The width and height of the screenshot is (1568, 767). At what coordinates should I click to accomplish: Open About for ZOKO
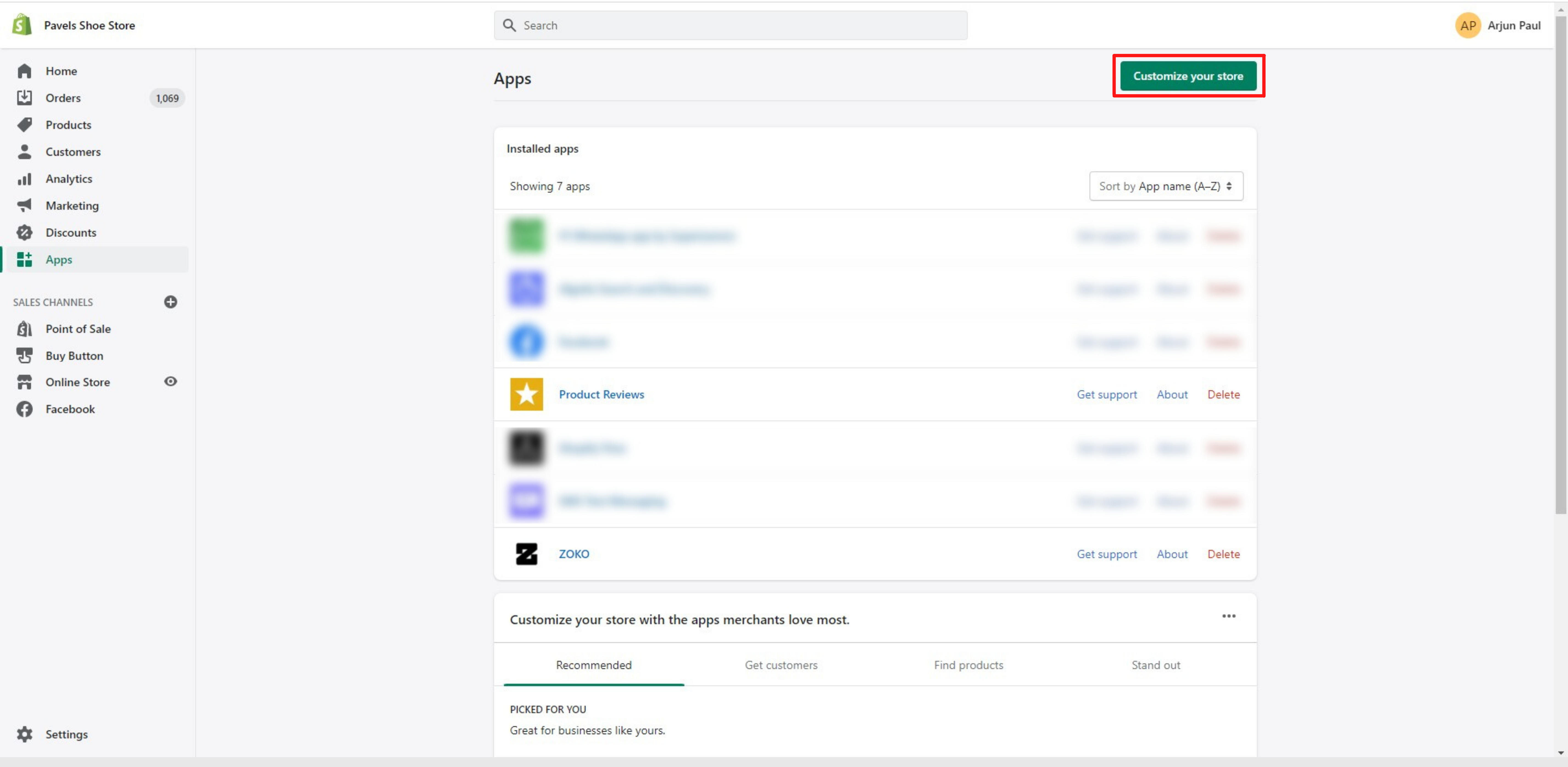(1172, 554)
